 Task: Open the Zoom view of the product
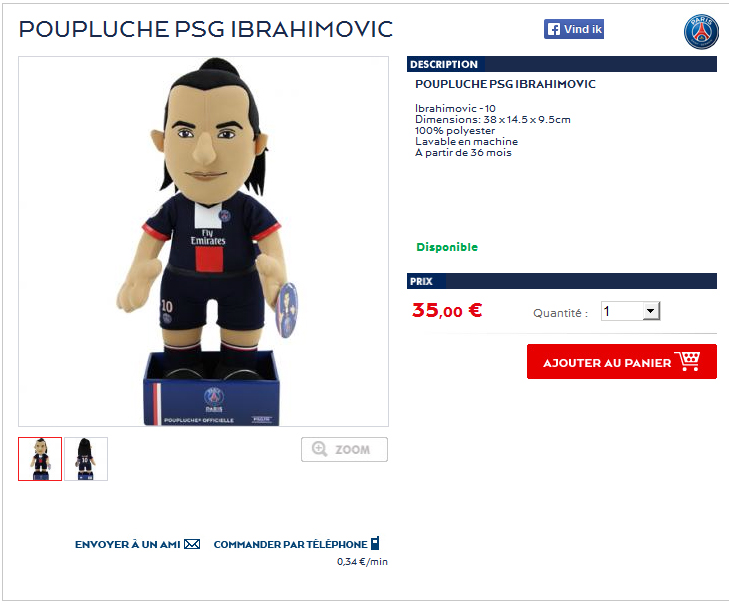pos(344,449)
